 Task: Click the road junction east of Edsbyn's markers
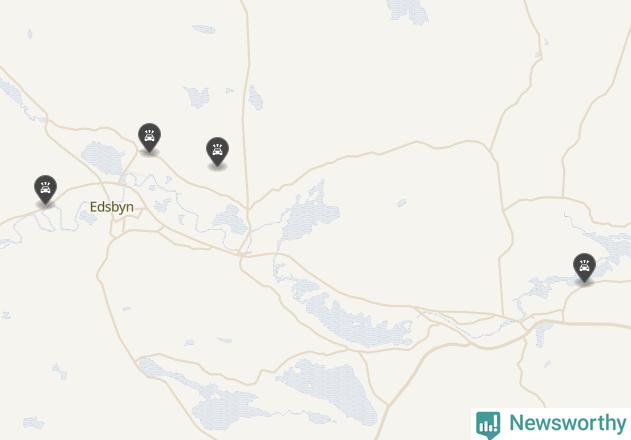click(248, 208)
